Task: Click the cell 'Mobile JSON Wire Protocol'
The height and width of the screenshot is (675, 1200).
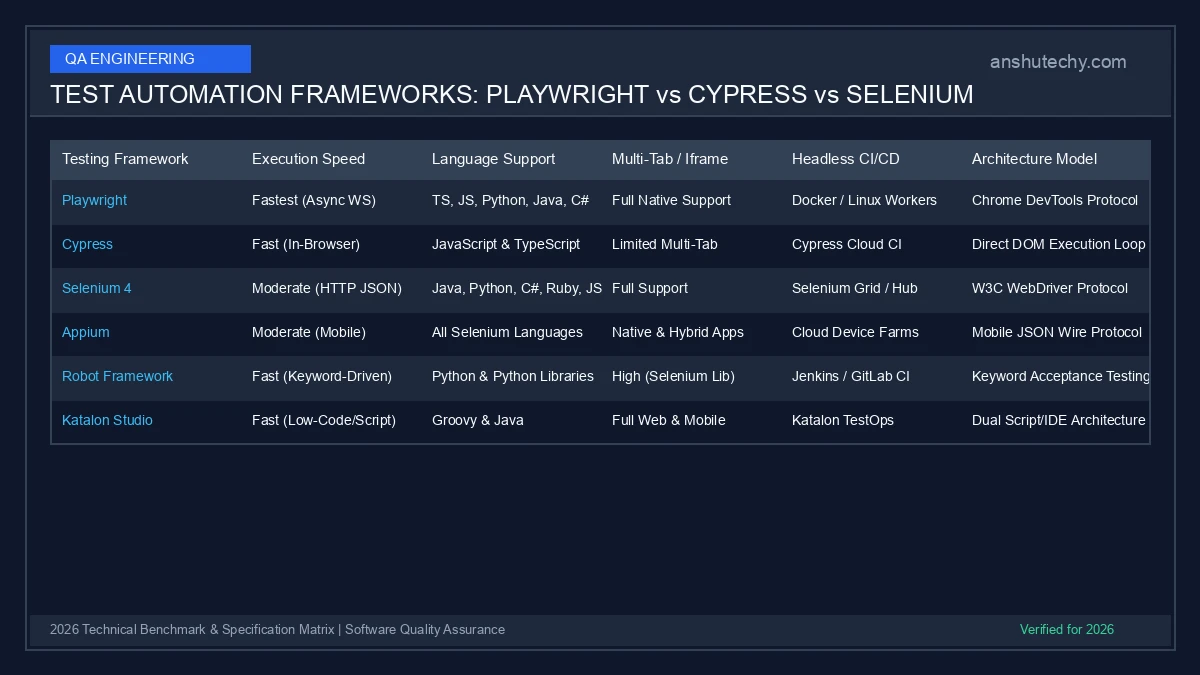Action: [1057, 332]
